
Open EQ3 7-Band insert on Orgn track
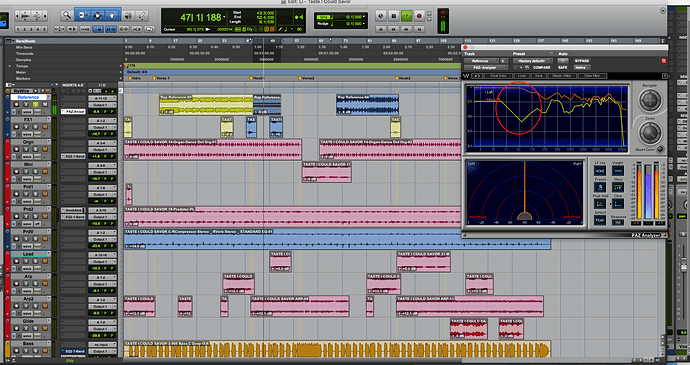[x=73, y=156]
